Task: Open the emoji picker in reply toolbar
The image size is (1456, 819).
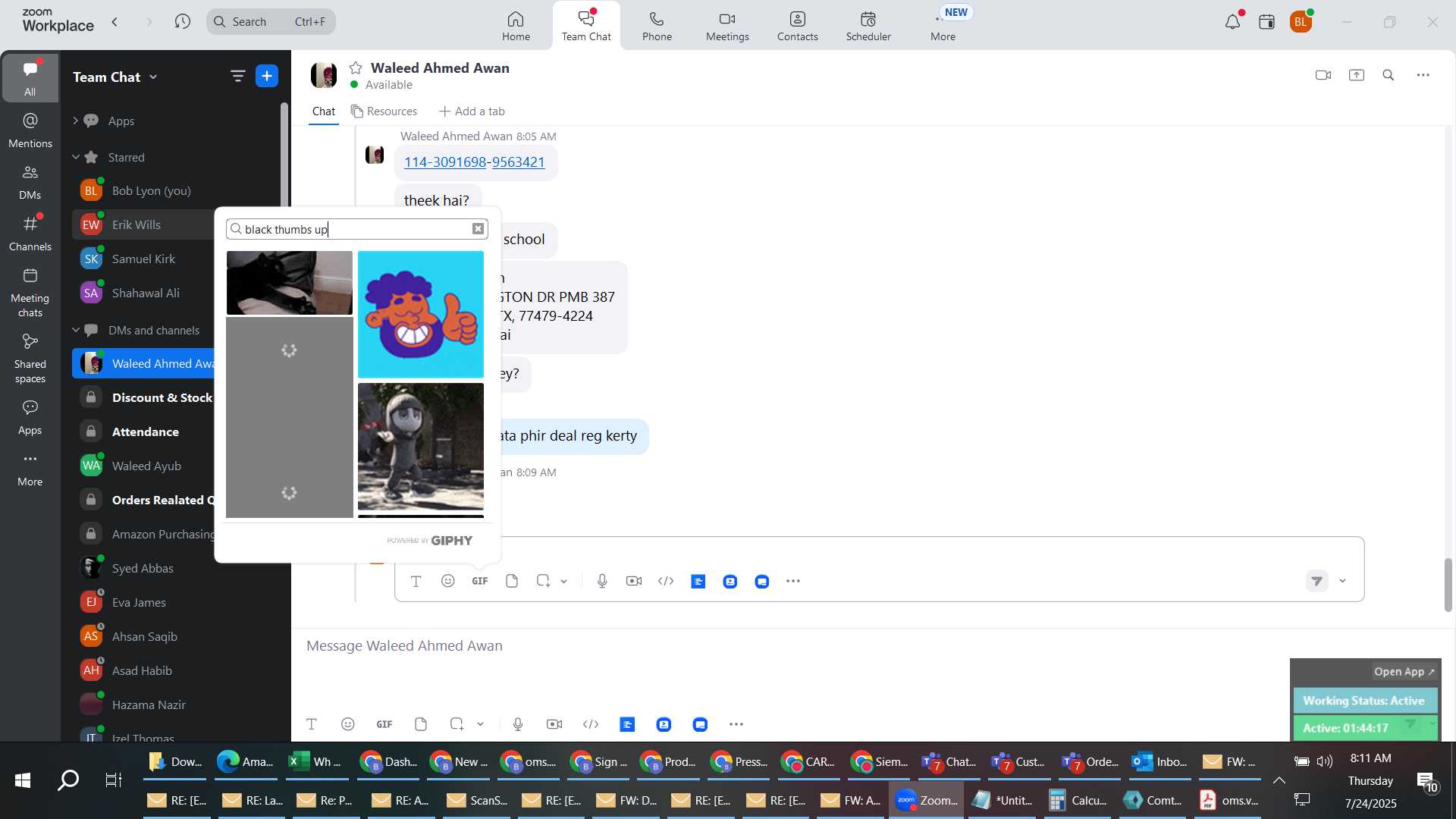Action: (x=448, y=581)
